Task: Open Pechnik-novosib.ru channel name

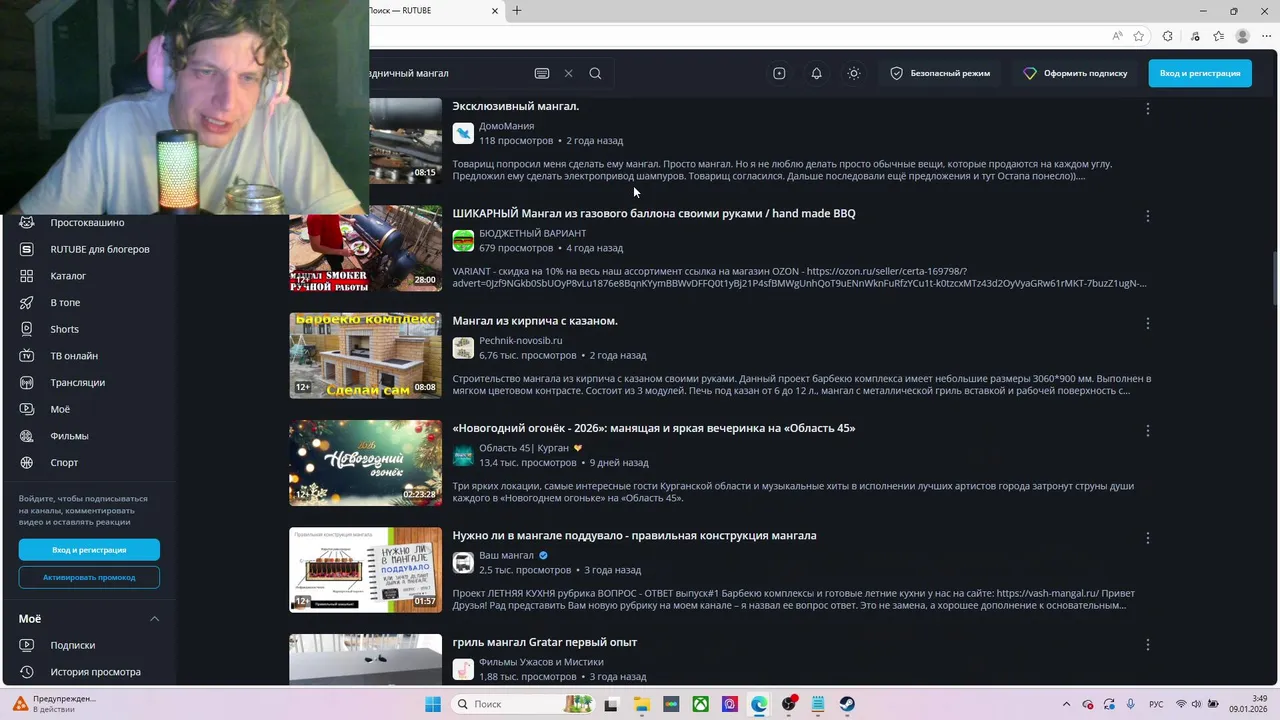Action: coord(520,340)
